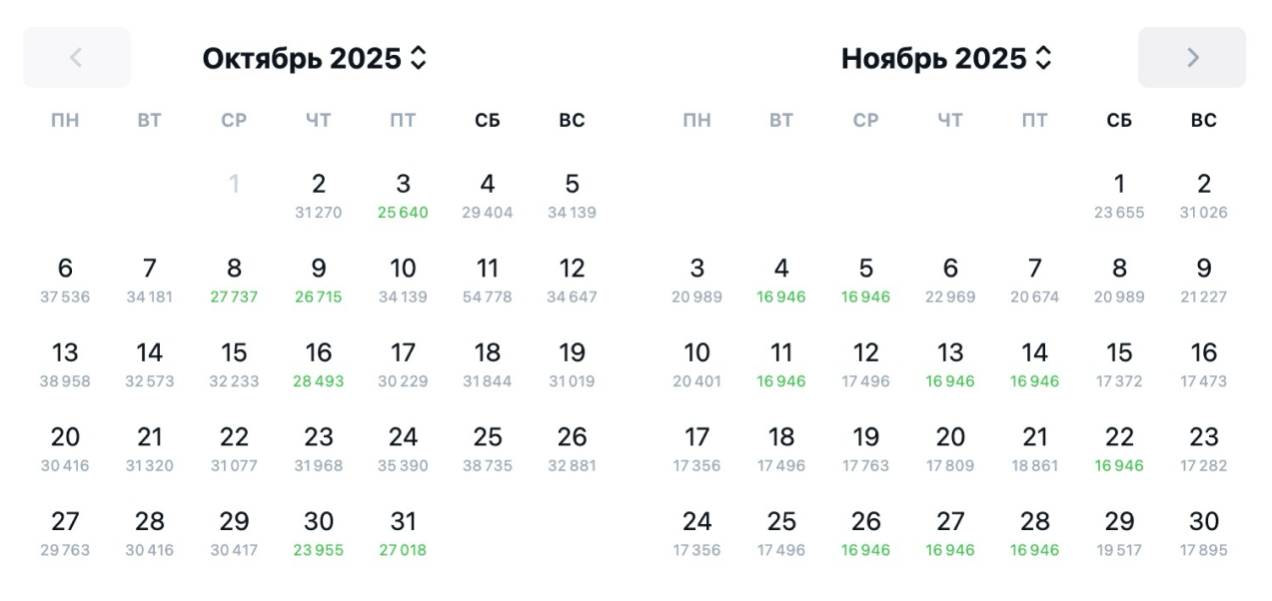Select November 29 priced 19 517
The width and height of the screenshot is (1272, 601).
(x=1119, y=533)
